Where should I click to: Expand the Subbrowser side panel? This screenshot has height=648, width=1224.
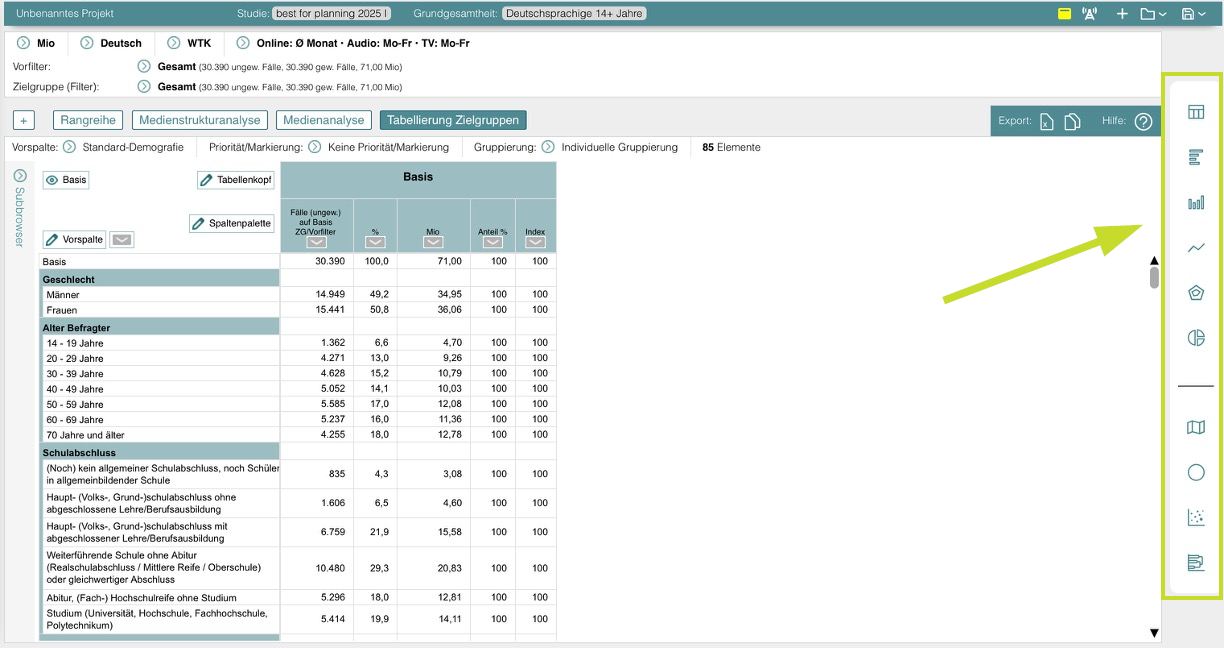(19, 176)
